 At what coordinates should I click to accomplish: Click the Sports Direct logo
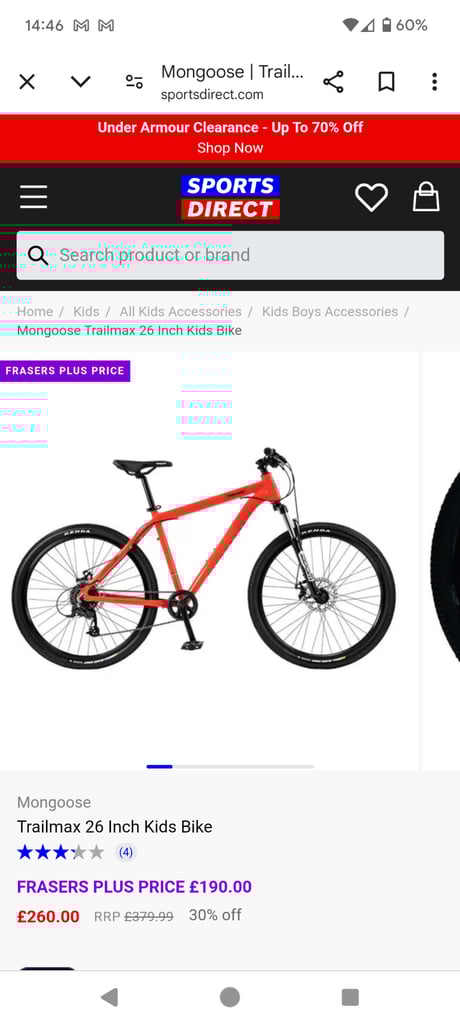(230, 198)
